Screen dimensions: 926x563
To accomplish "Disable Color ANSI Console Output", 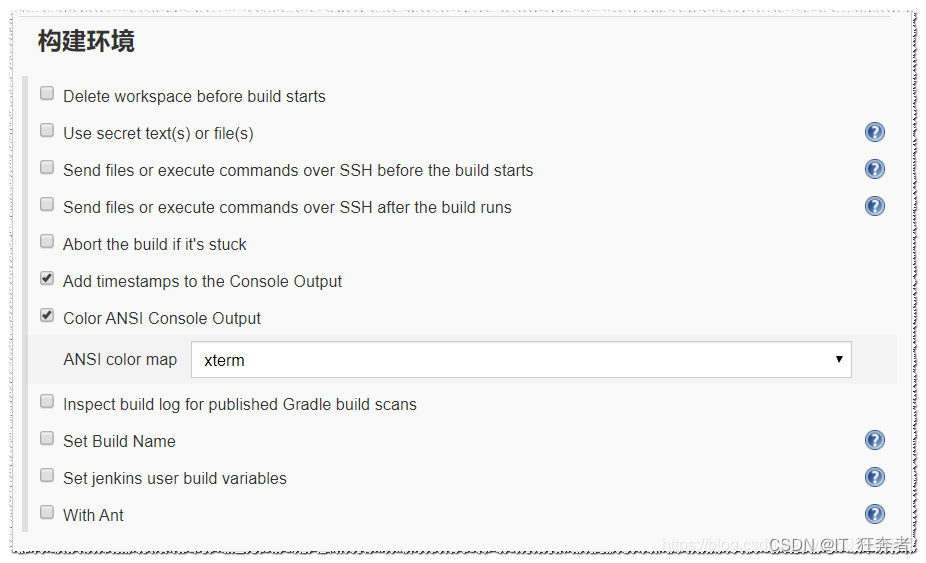I will (47, 316).
